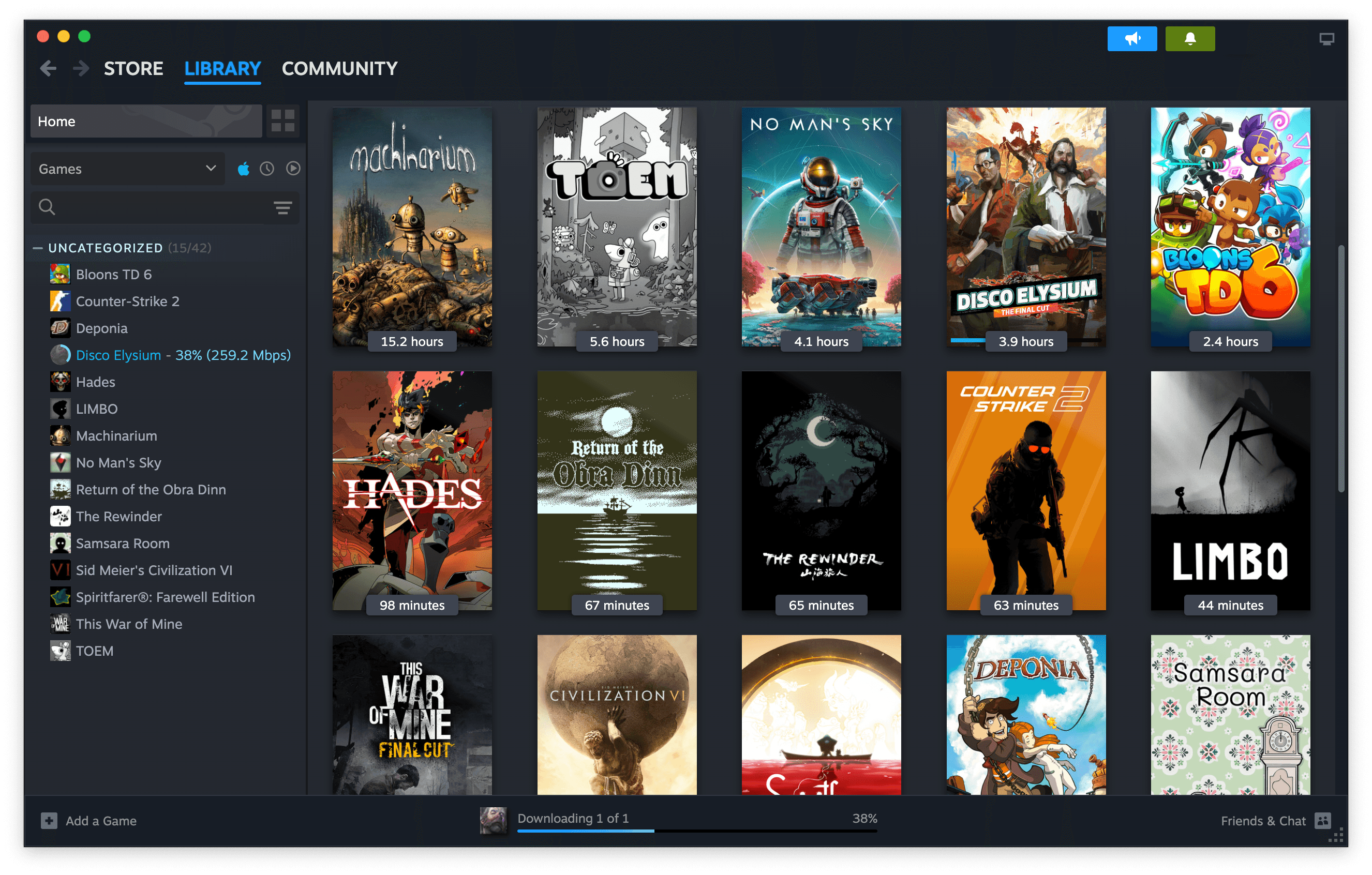Click the library search magnifier icon
This screenshot has height=875, width=1372.
point(47,207)
